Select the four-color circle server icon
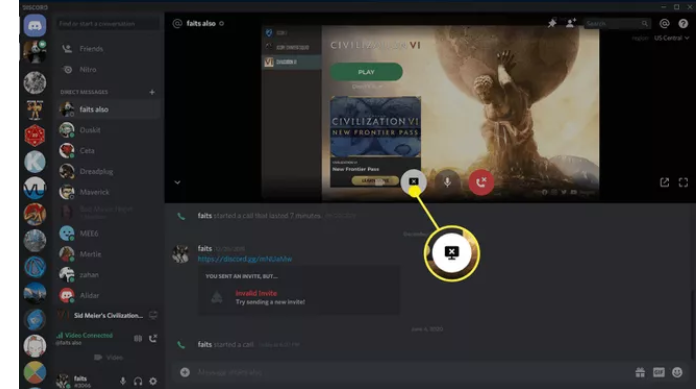Screen dimensions: 700x389 [35, 372]
